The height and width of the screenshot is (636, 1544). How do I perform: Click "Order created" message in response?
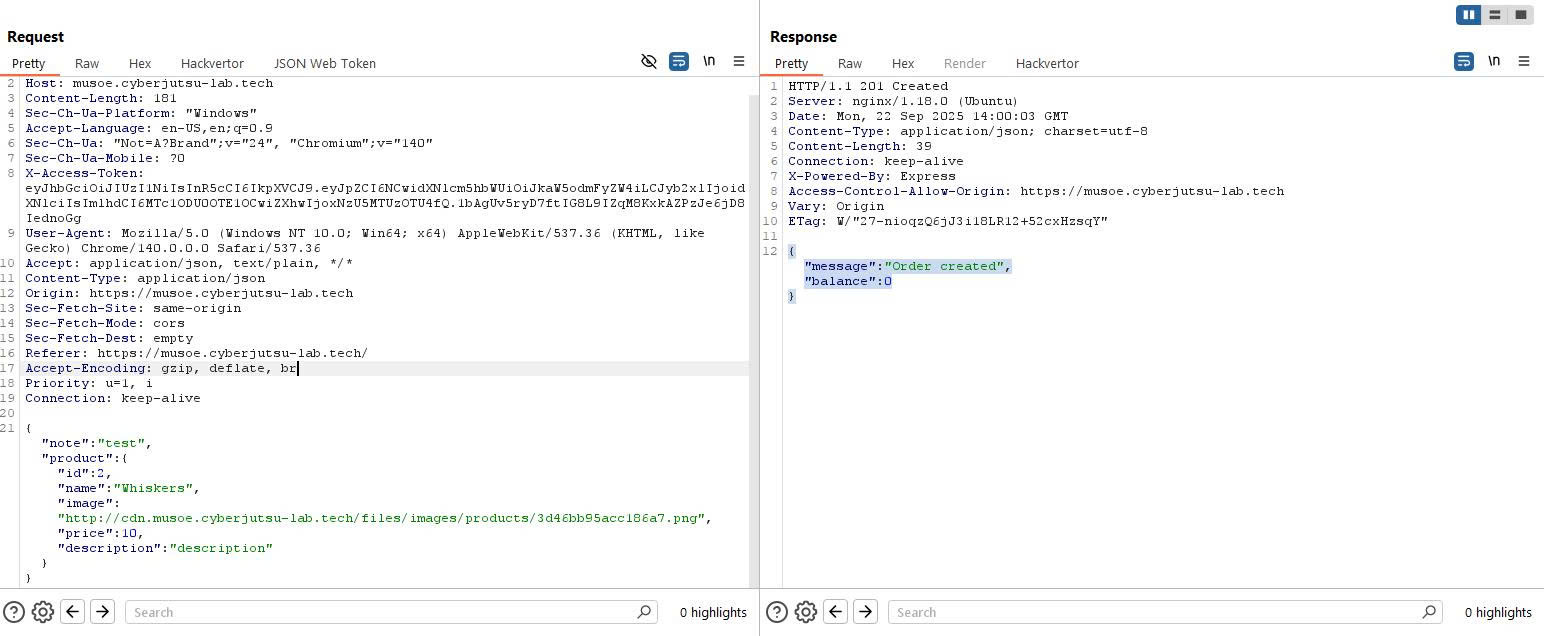point(944,266)
